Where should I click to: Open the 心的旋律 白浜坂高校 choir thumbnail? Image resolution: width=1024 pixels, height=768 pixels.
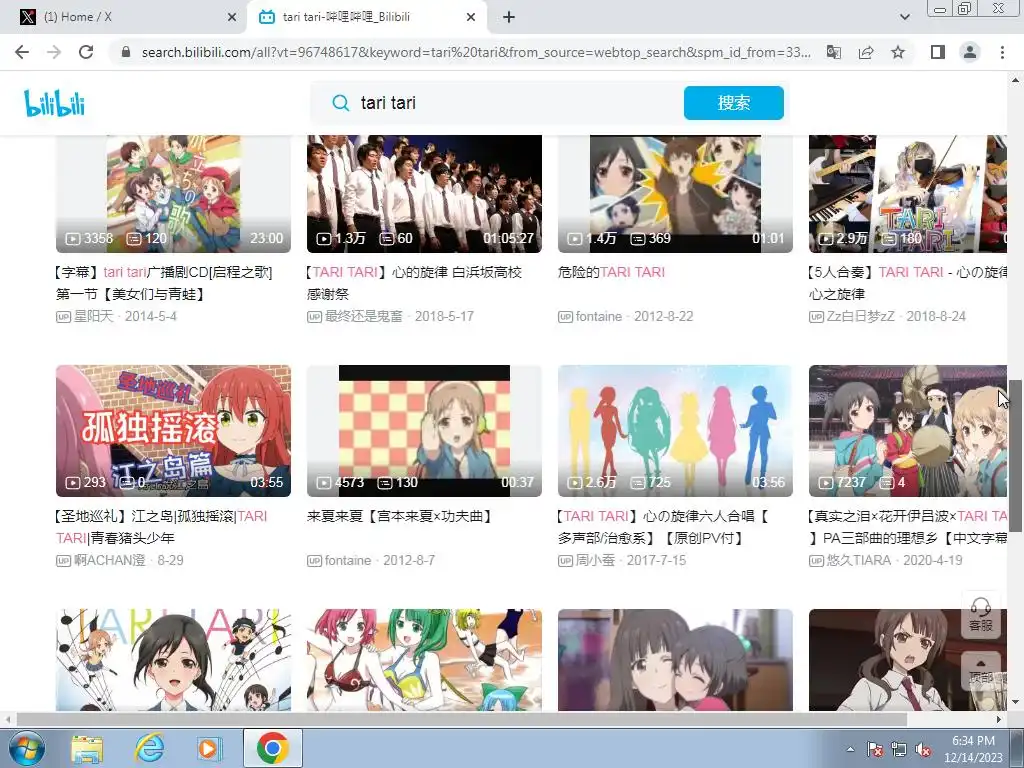[x=424, y=194]
